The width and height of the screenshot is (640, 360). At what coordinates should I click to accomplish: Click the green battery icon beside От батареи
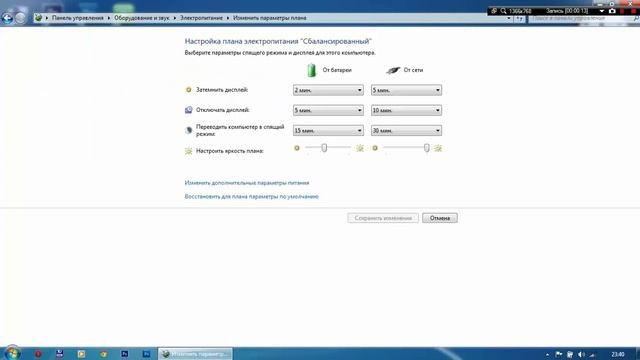pos(311,70)
